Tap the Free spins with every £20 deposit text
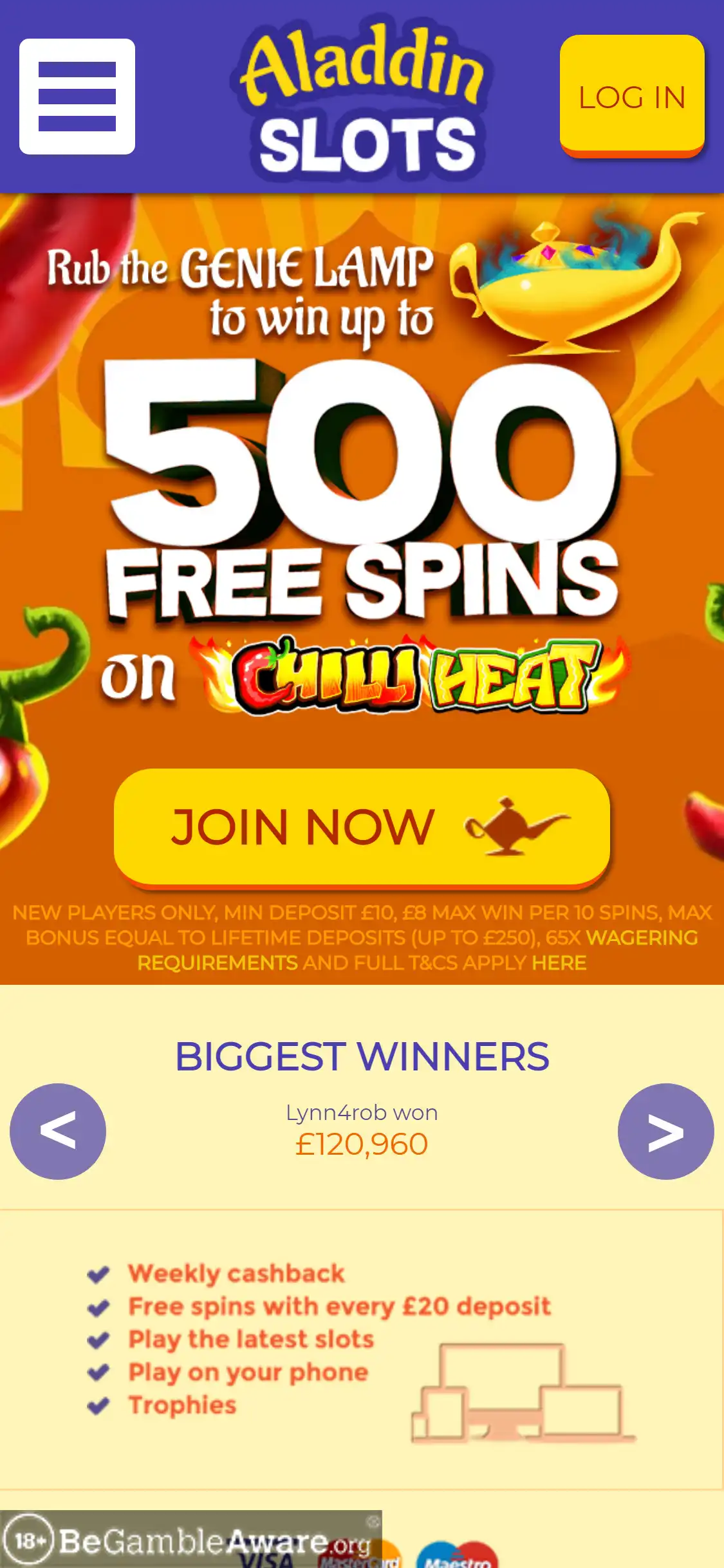724x1568 pixels. click(x=339, y=1307)
